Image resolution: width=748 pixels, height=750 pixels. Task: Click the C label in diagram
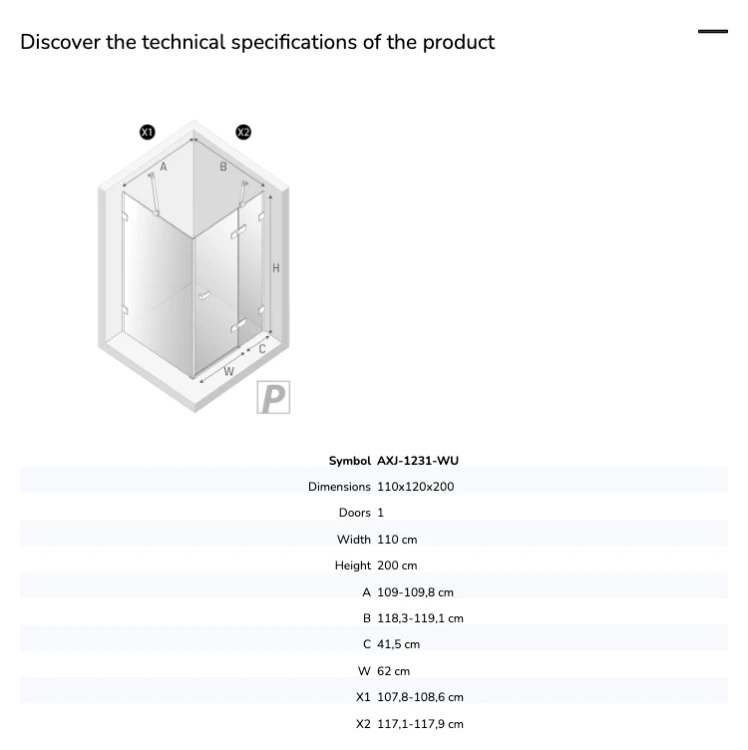pyautogui.click(x=262, y=349)
